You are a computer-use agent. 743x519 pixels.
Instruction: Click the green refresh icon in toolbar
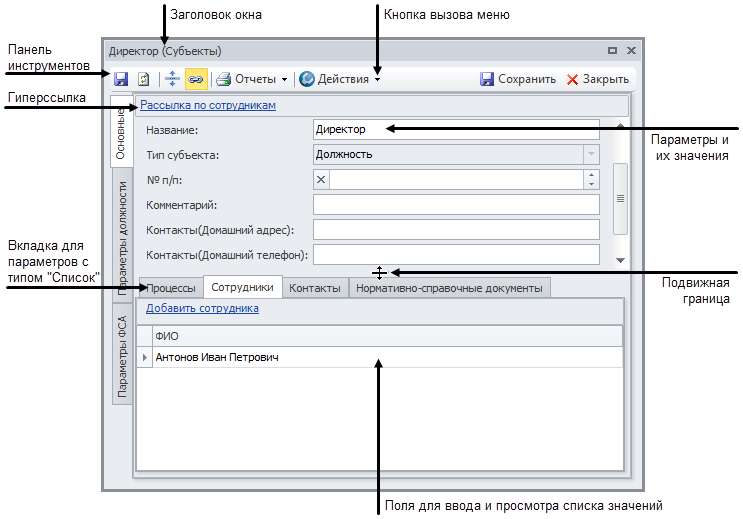point(144,79)
